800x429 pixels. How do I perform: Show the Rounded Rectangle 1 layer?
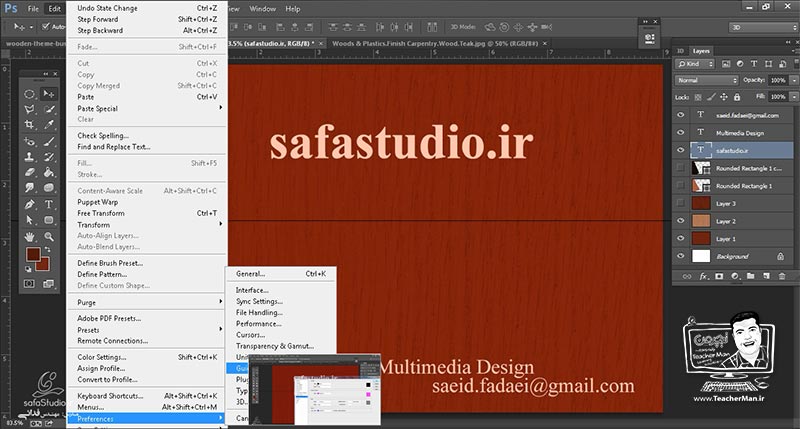[x=681, y=186]
